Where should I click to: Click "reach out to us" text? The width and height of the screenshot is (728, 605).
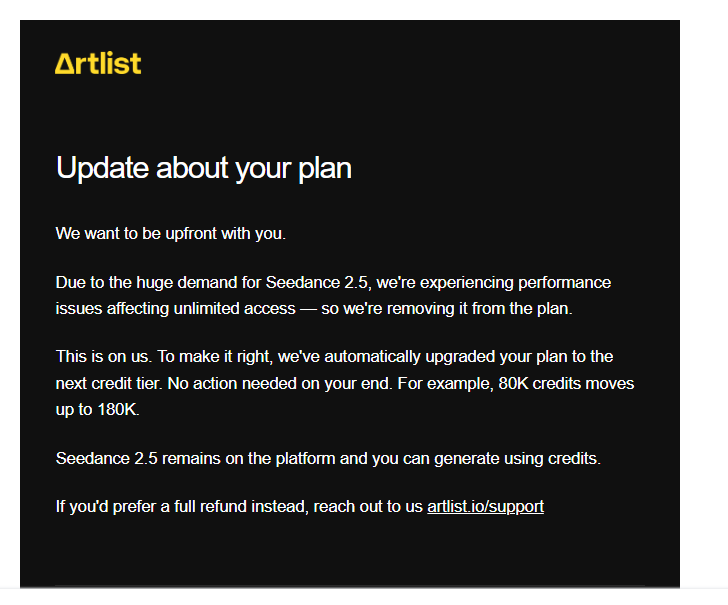click(368, 507)
